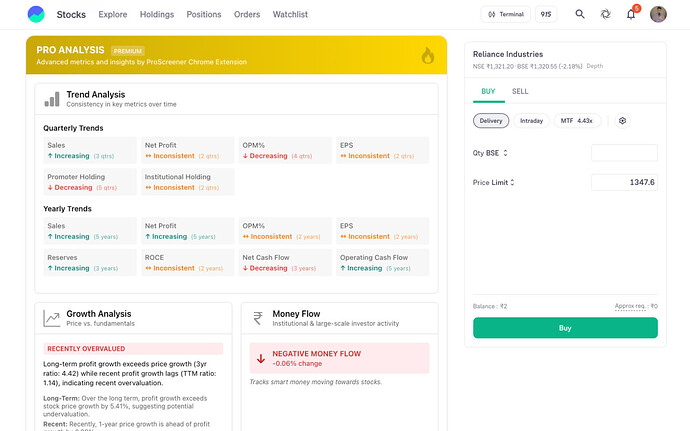Open the notifications bell icon
Screen dimensions: 690x431
(631, 14)
